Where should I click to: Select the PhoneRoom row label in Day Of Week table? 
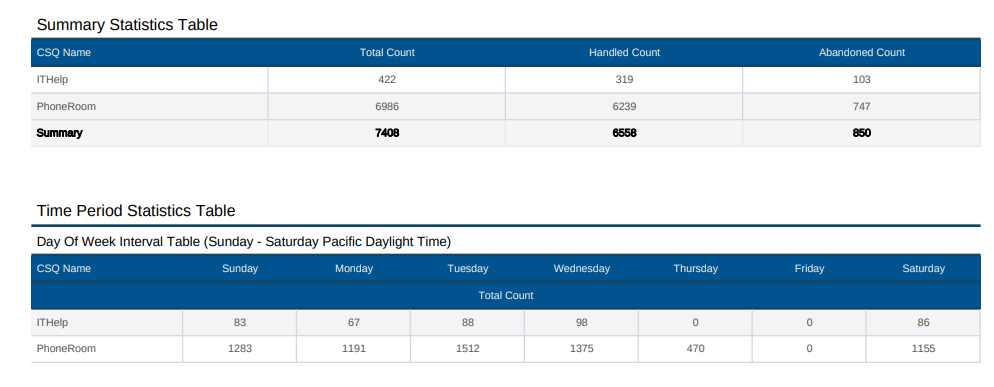(66, 348)
